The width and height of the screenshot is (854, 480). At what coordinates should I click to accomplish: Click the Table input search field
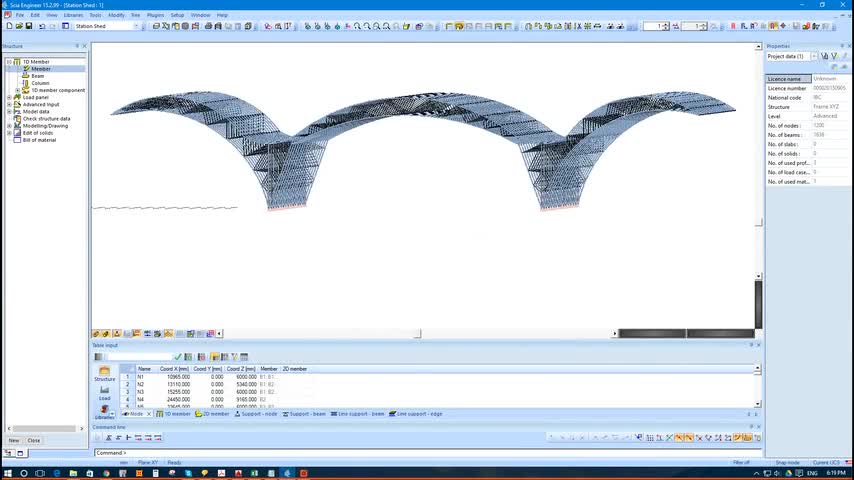coord(139,357)
